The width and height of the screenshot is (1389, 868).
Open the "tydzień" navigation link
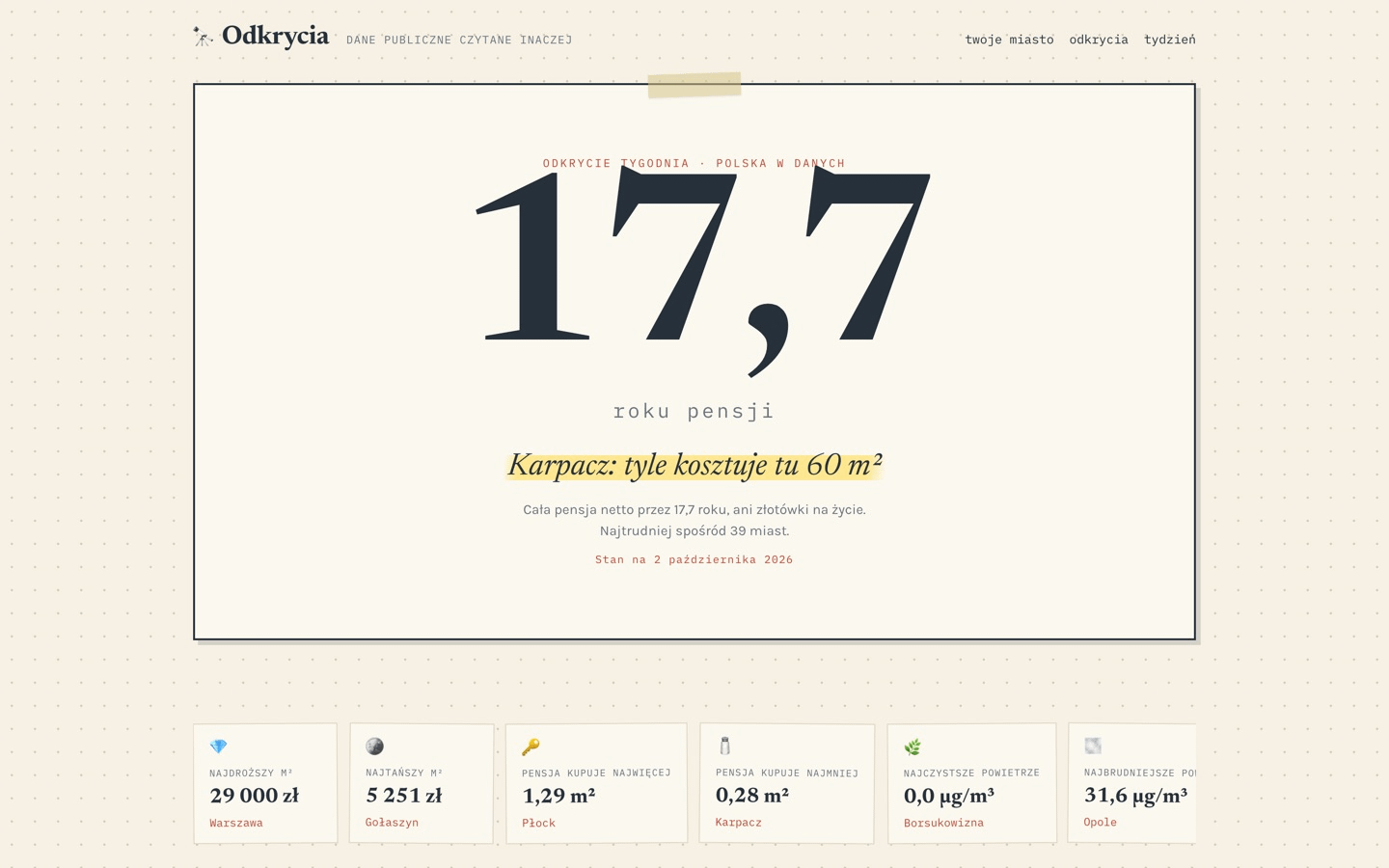(x=1170, y=40)
